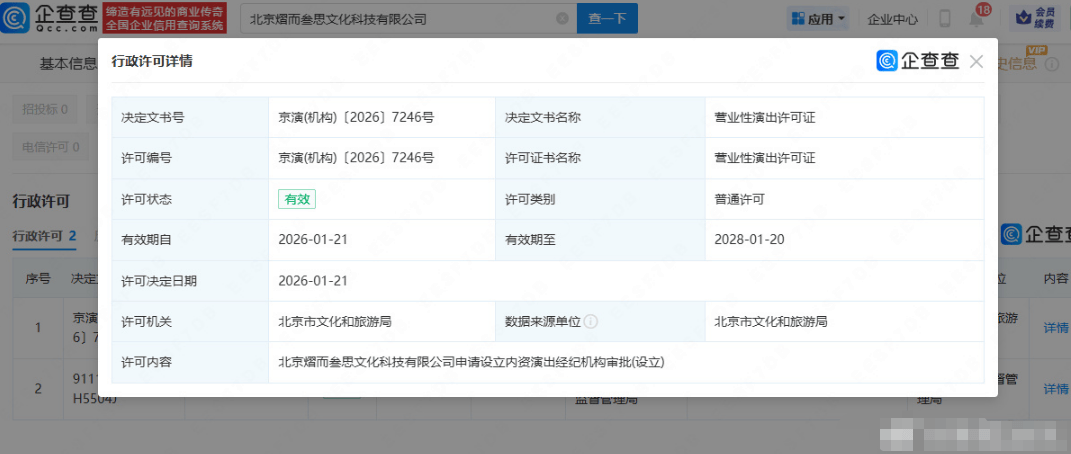Viewport: 1071px width, 454px height.
Task: Click the company name search input field
Action: (x=400, y=18)
